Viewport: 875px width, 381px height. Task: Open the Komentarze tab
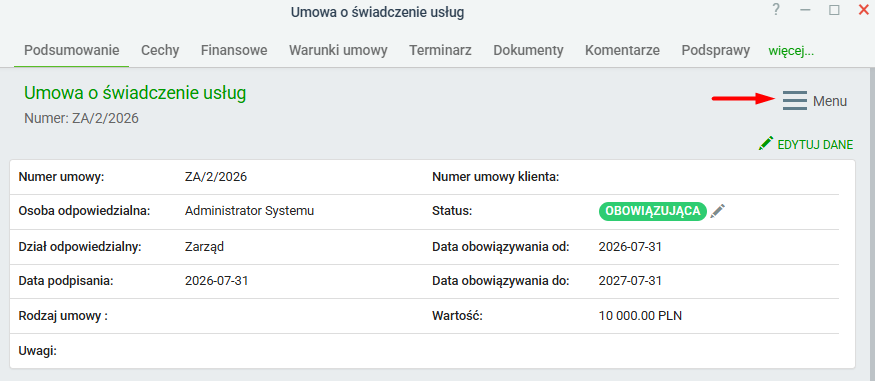coord(622,50)
